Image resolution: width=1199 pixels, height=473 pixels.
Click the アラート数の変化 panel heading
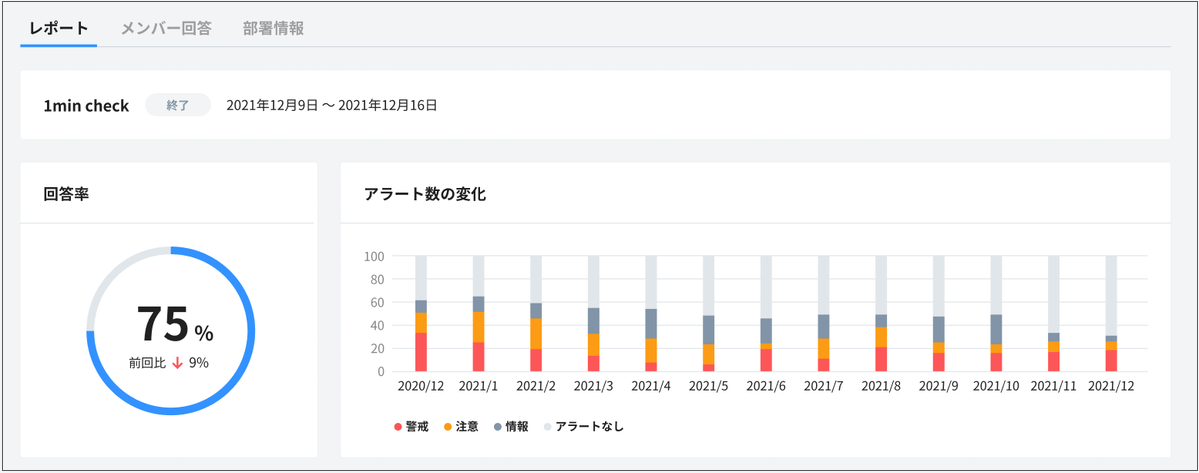(425, 194)
